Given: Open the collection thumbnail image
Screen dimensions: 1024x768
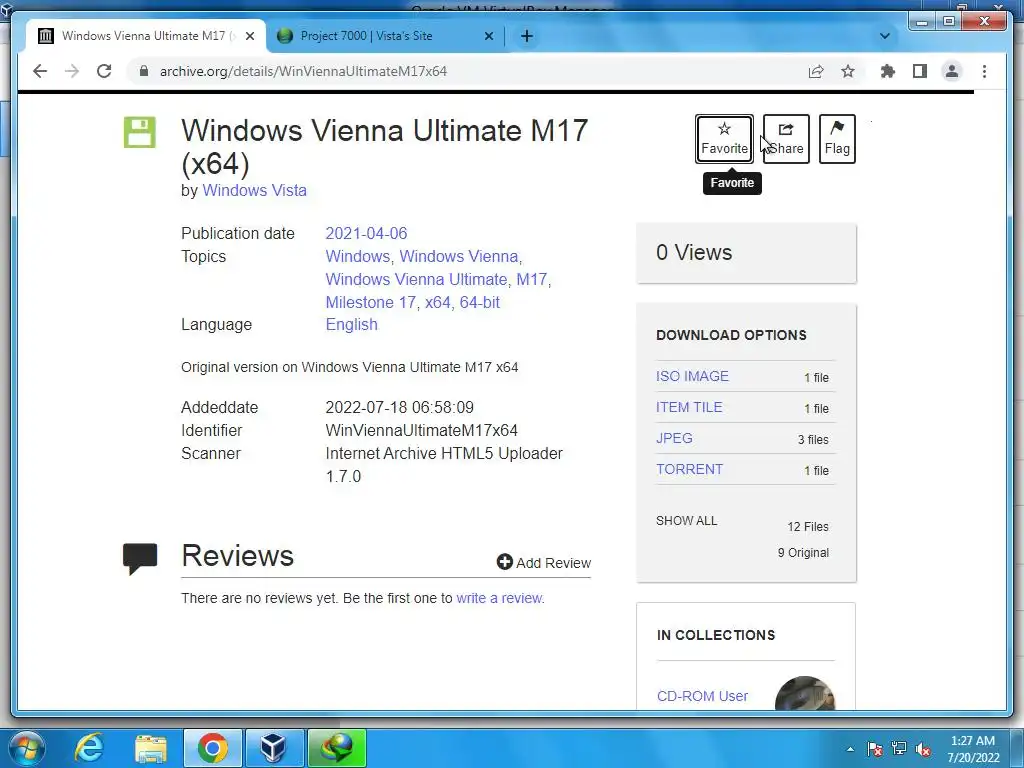Looking at the screenshot, I should click(x=805, y=694).
